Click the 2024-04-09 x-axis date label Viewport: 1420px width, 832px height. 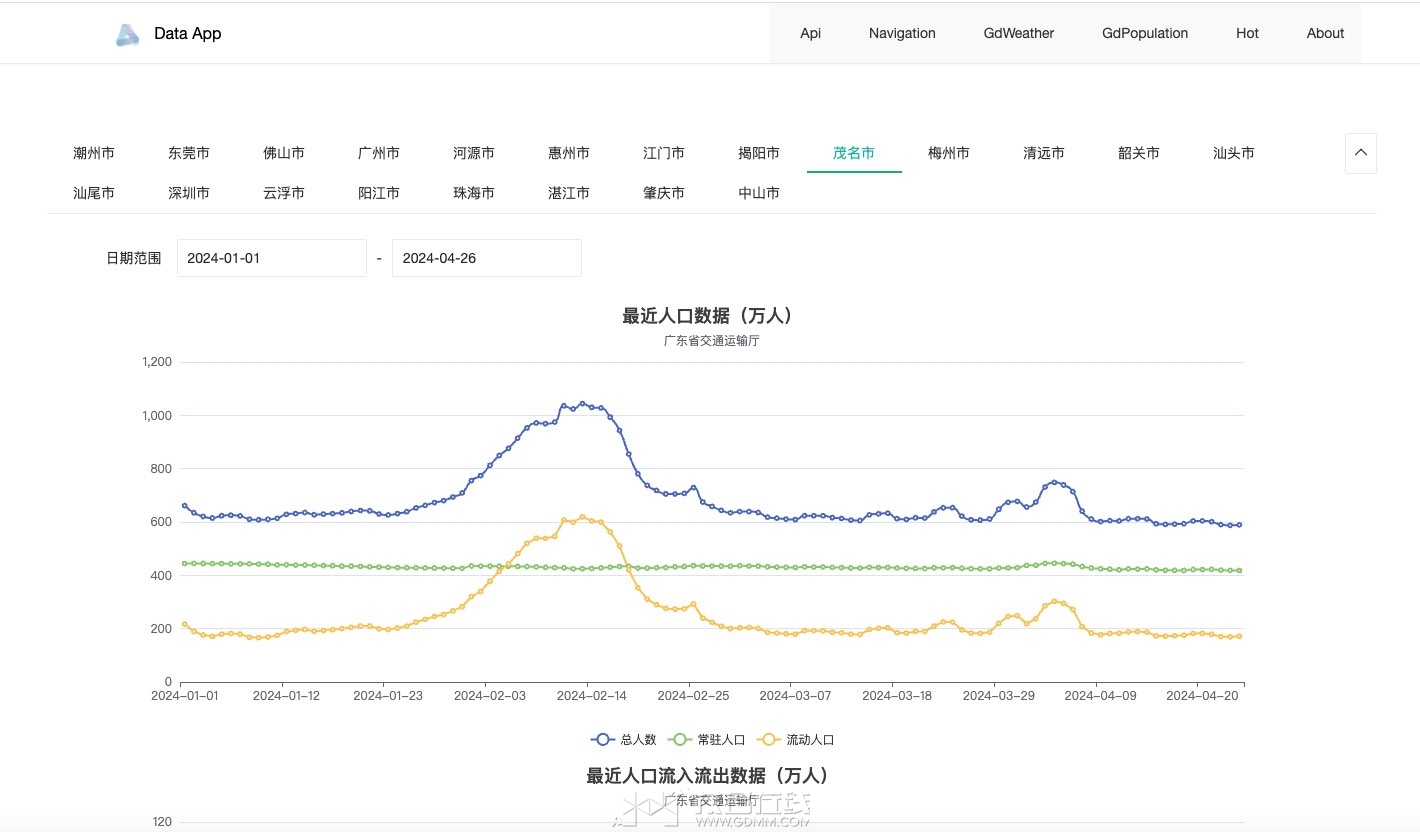(1101, 696)
